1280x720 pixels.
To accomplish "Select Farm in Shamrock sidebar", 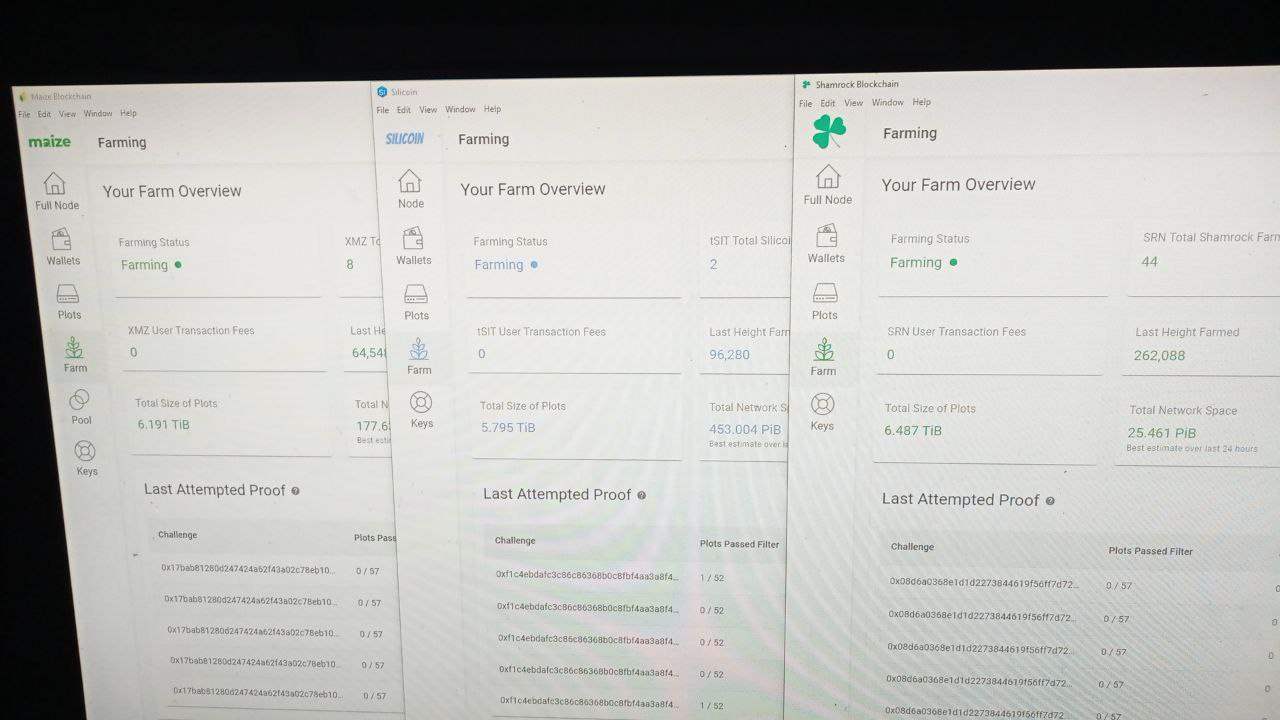I will coord(823,357).
